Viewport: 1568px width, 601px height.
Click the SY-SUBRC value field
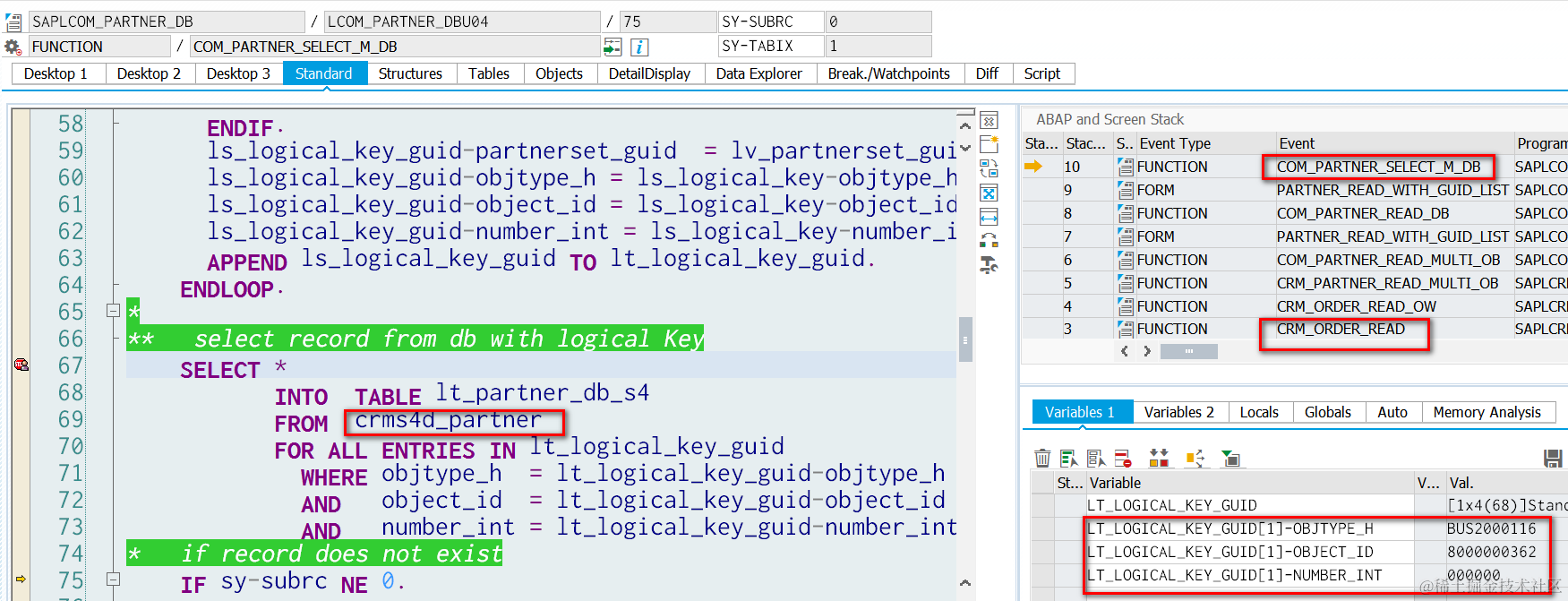point(878,21)
